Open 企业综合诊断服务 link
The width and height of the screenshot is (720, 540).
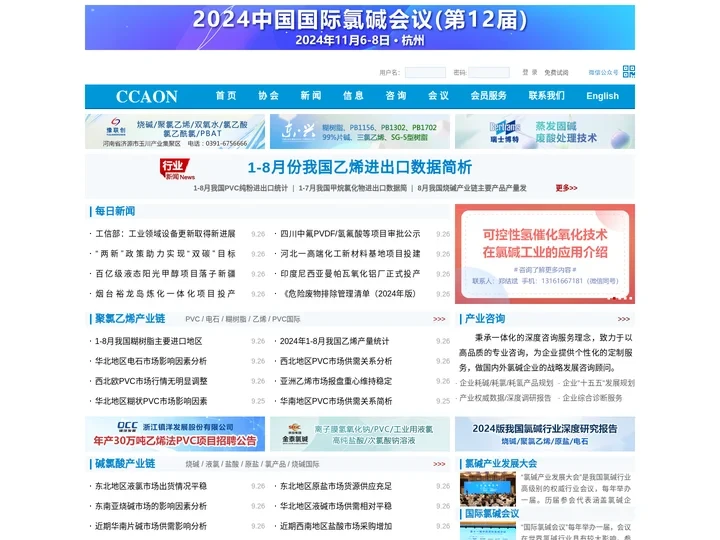pos(592,398)
